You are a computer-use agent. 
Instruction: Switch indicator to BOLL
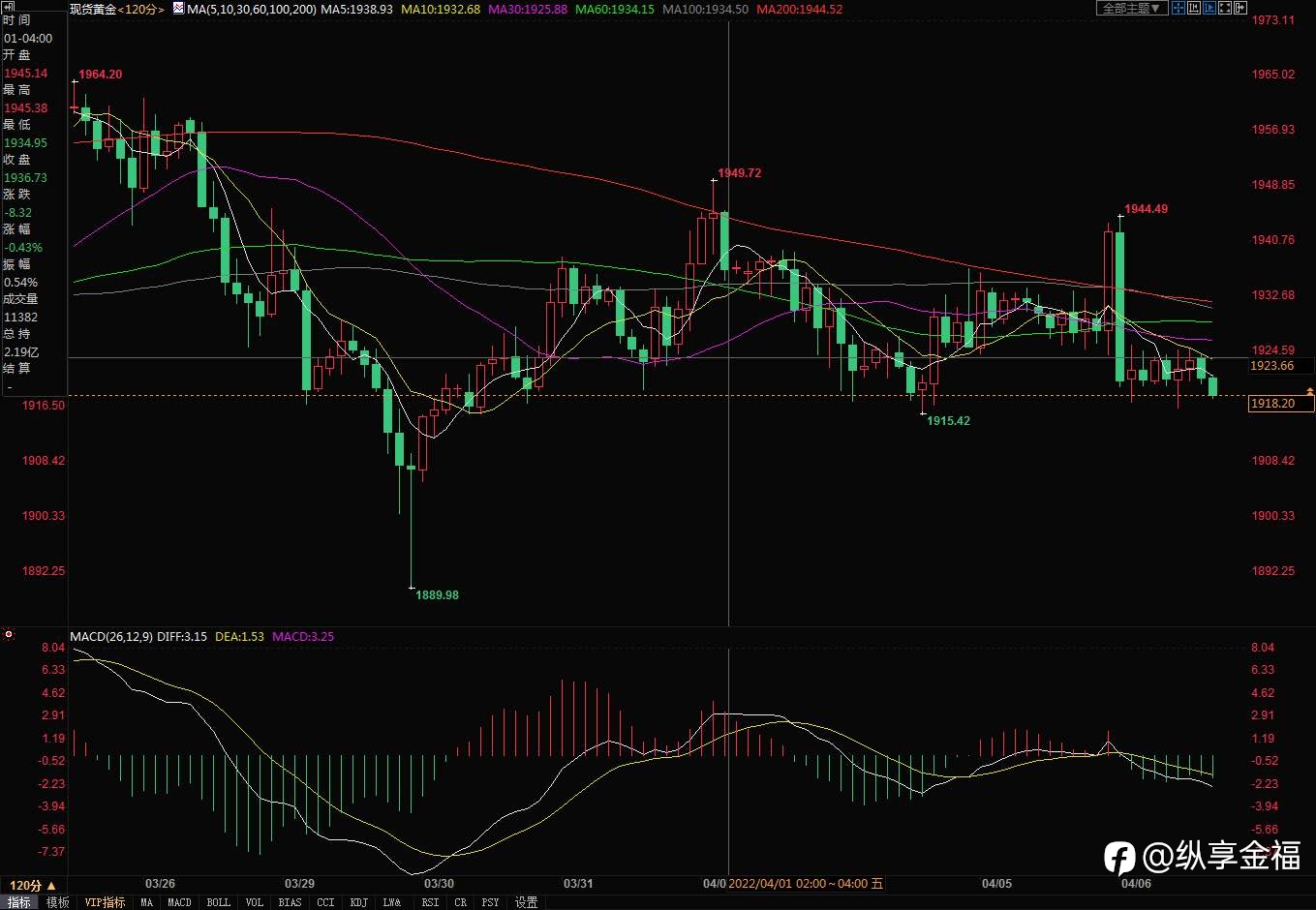[x=219, y=902]
